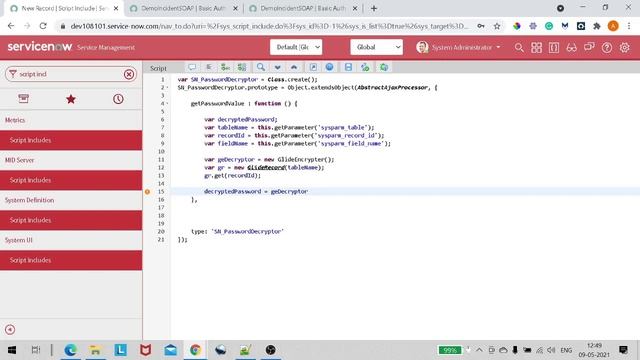Open Mail app from taskbar

[x=171, y=350]
